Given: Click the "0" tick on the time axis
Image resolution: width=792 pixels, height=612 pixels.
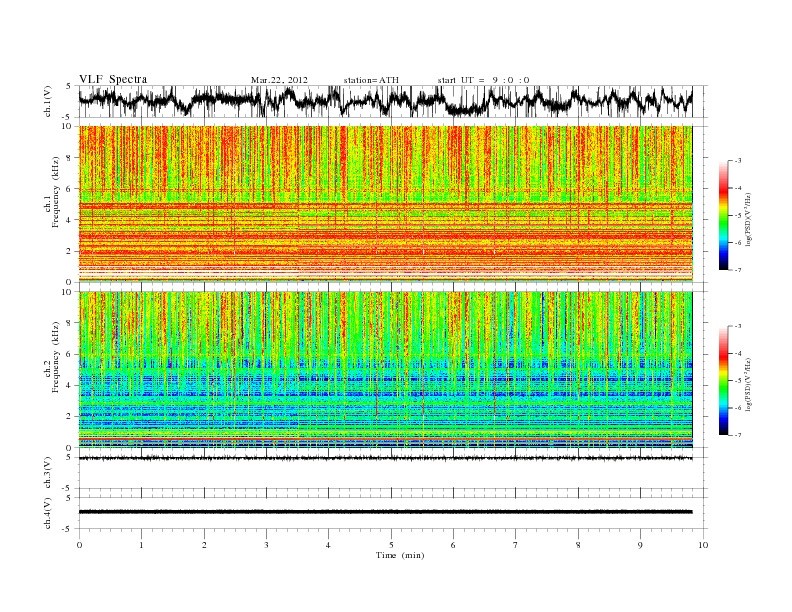Looking at the screenshot, I should pos(79,545).
